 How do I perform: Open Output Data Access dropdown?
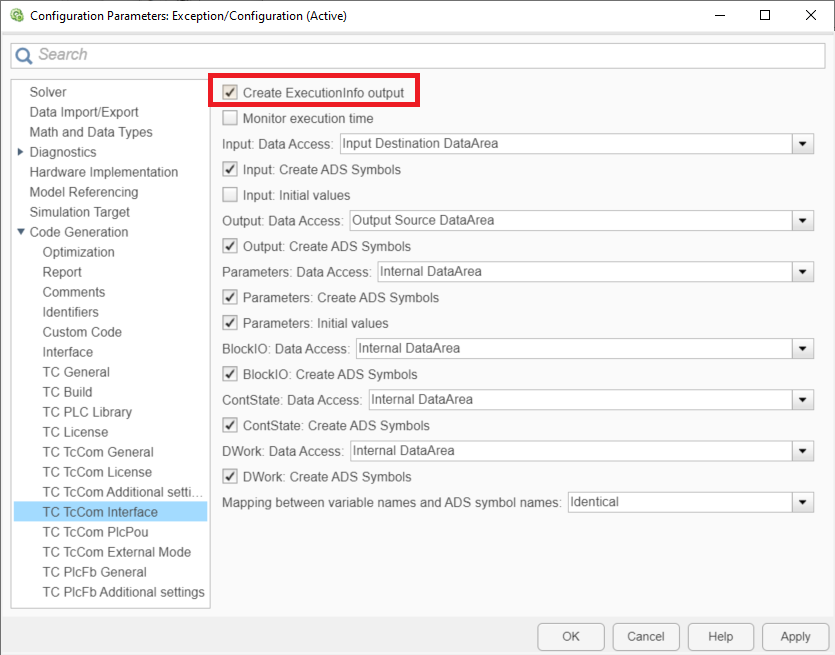click(x=802, y=221)
